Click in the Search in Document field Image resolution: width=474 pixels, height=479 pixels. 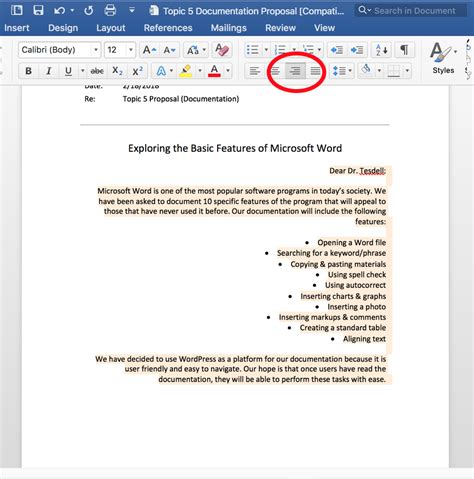pos(411,11)
